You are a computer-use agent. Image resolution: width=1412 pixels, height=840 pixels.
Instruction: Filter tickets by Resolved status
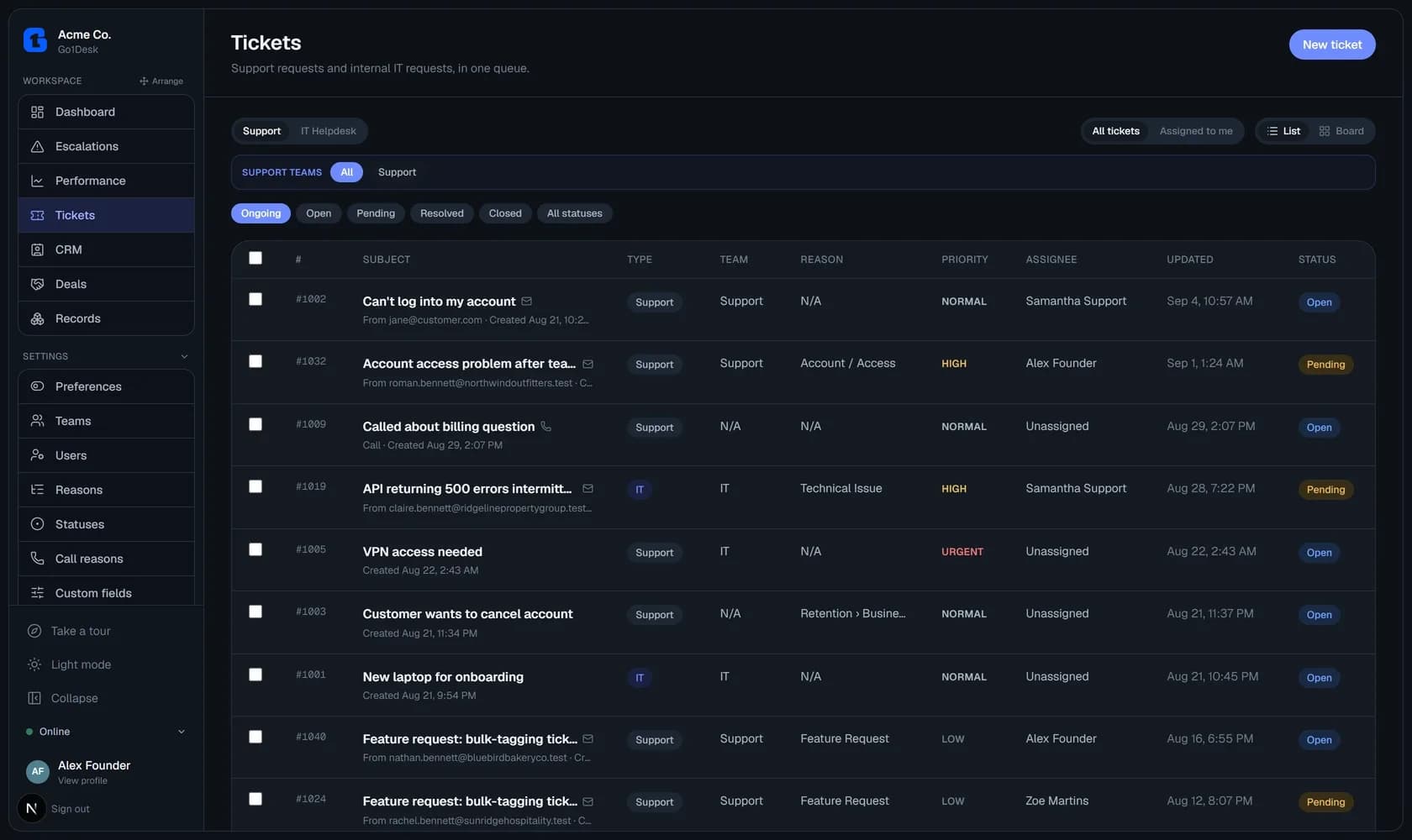tap(442, 213)
